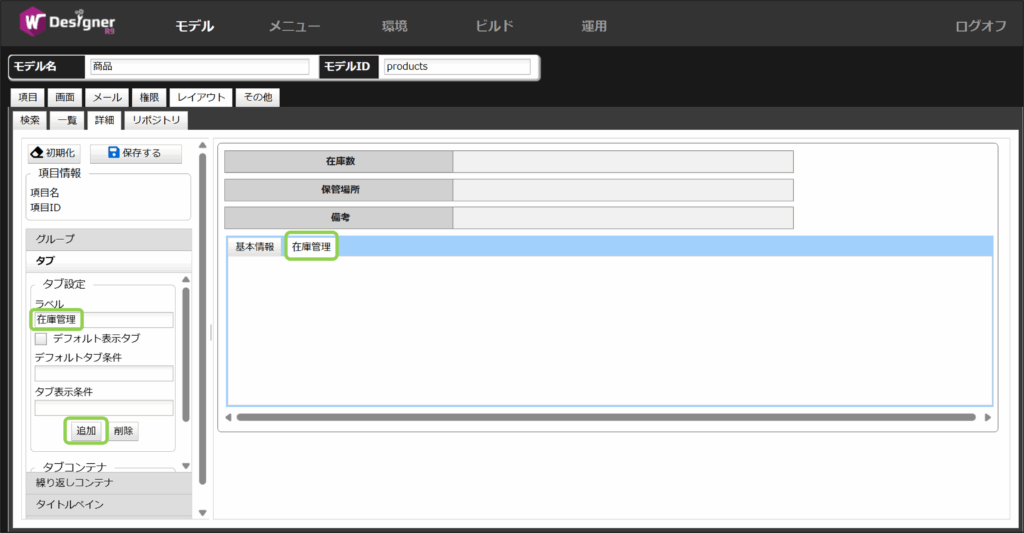Switch to the レイアウト tab
Viewport: 1024px width, 533px height.
click(201, 97)
